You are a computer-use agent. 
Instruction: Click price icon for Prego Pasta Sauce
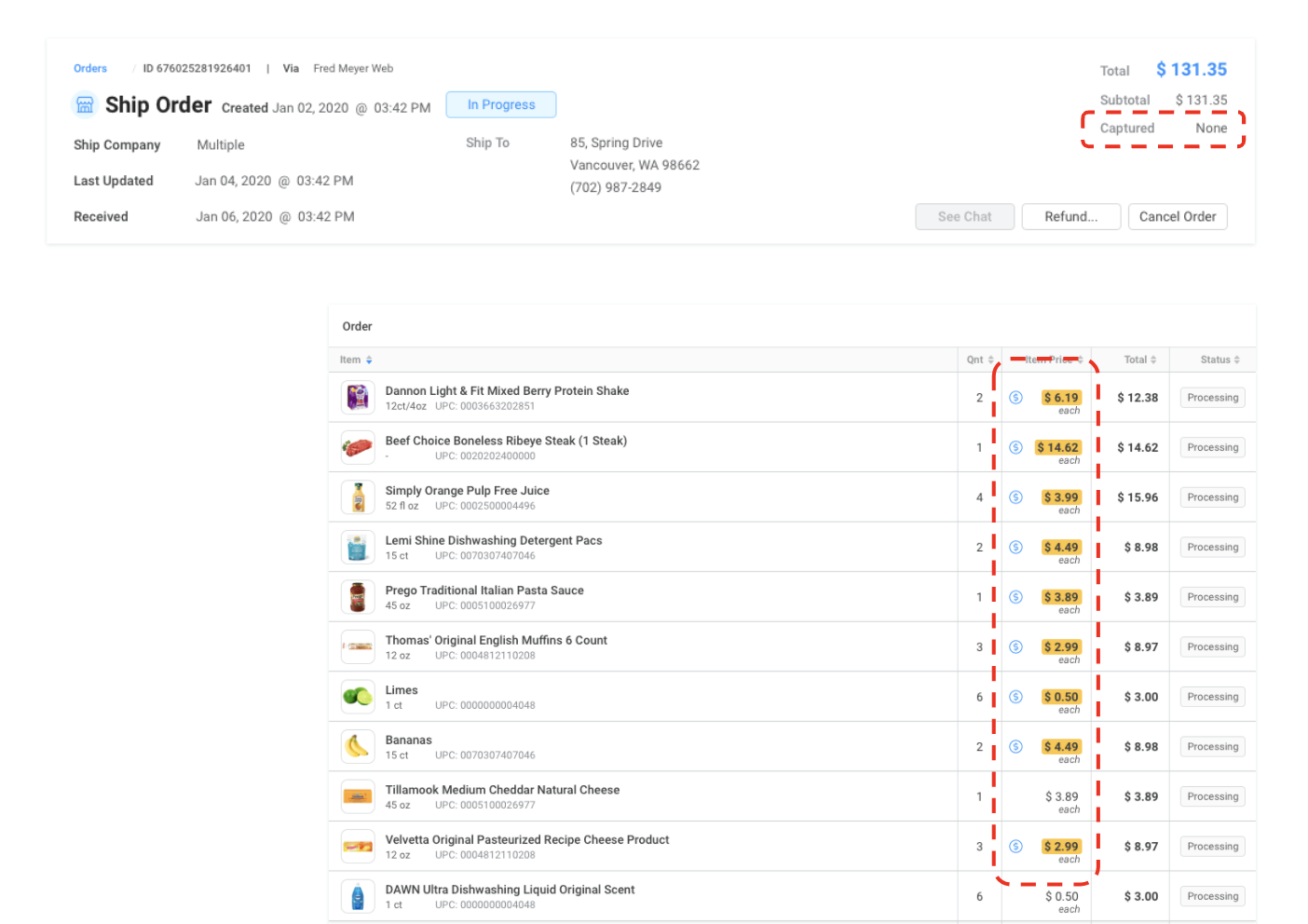tap(1015, 597)
